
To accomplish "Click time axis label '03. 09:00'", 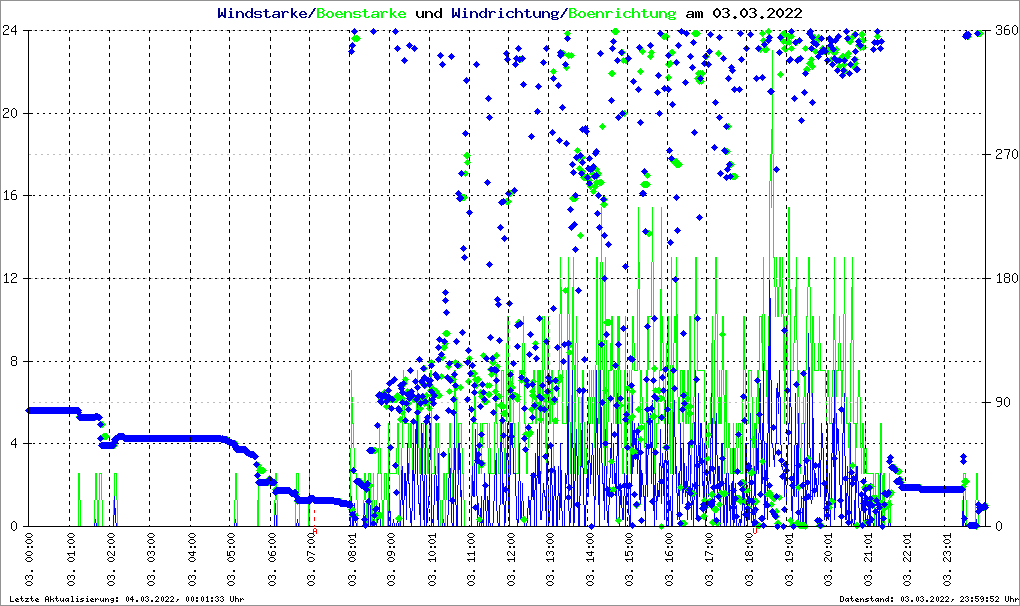I will (391, 560).
